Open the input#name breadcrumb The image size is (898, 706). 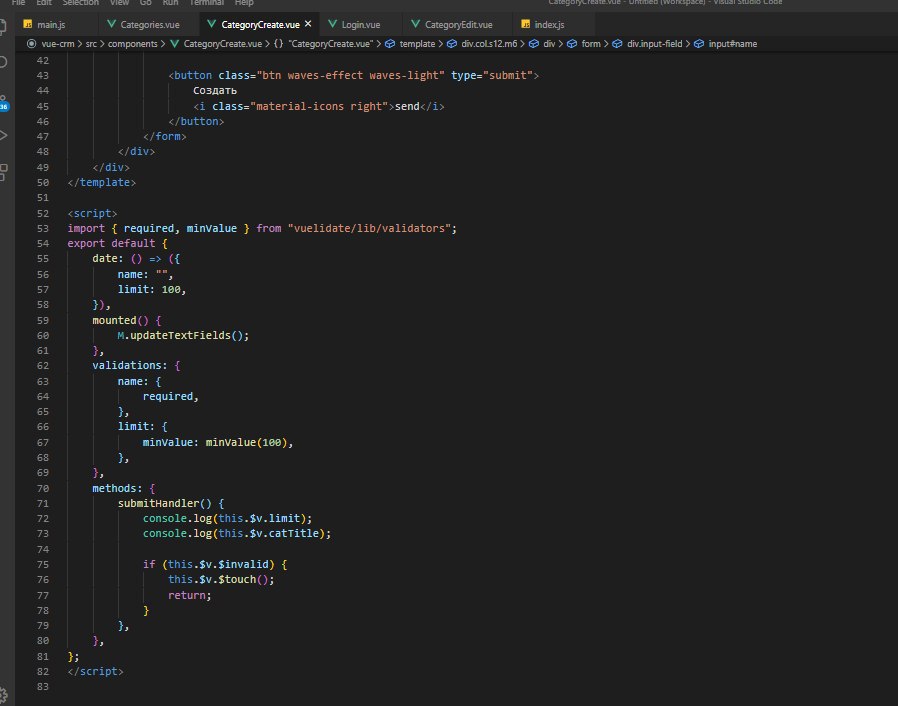pyautogui.click(x=732, y=44)
